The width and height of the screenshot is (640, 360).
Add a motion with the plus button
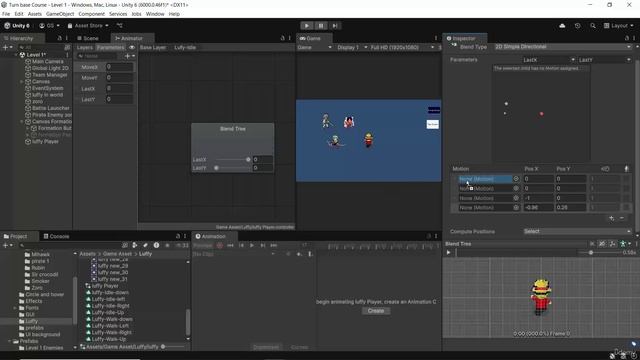click(611, 218)
